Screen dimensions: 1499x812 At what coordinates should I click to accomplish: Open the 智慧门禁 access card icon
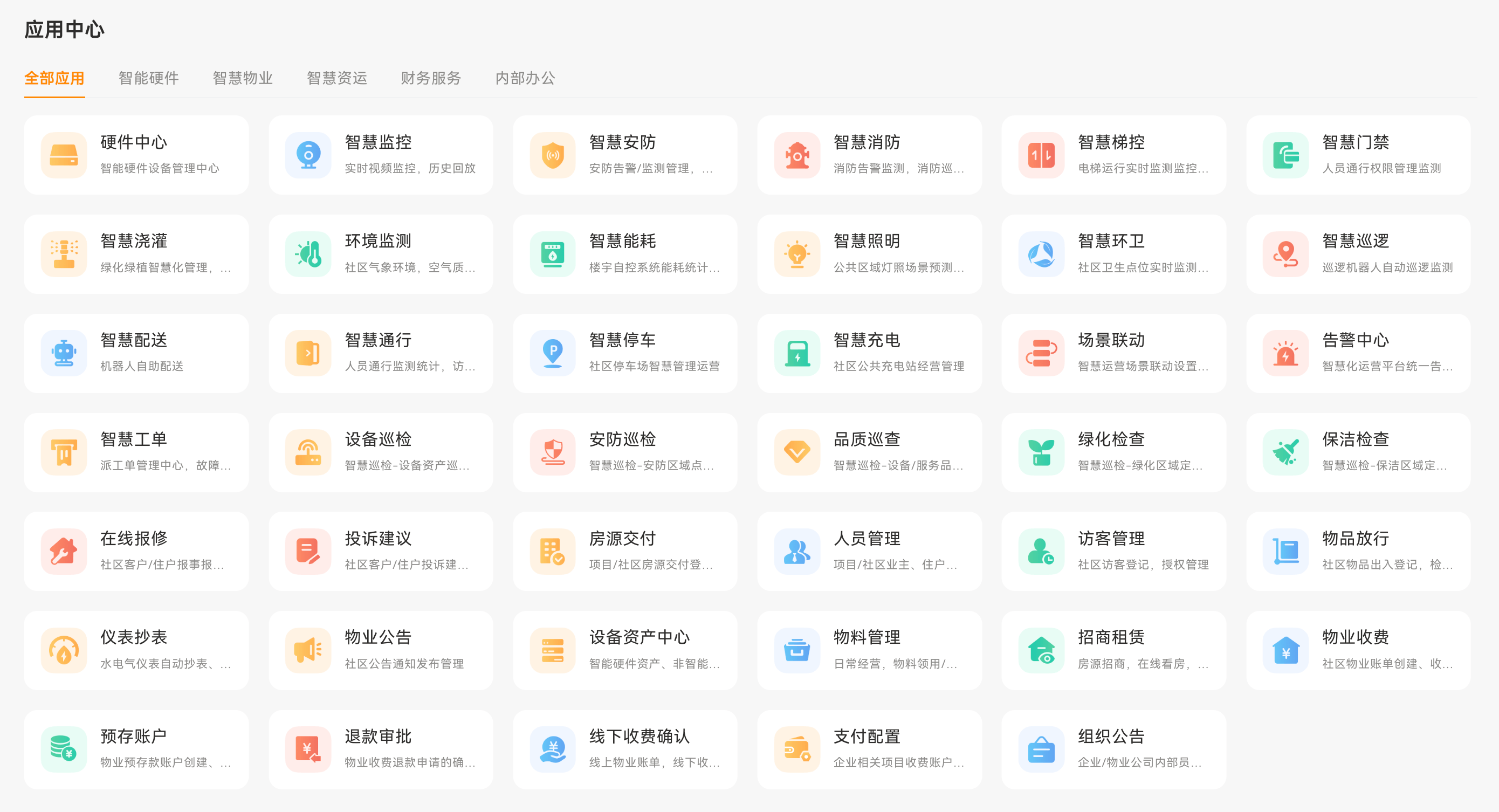click(1286, 155)
